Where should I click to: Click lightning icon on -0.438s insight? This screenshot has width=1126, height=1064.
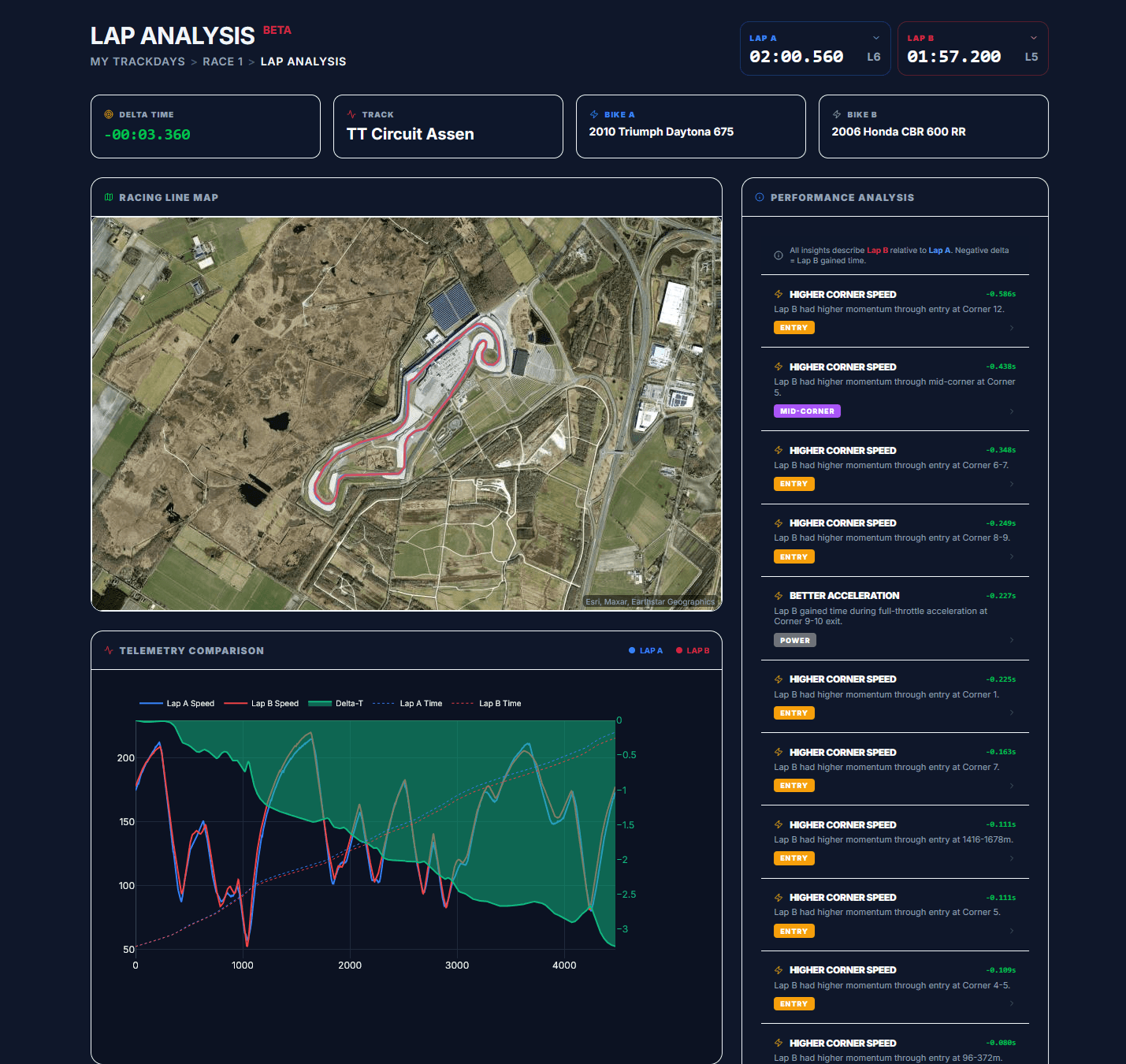[x=779, y=366]
